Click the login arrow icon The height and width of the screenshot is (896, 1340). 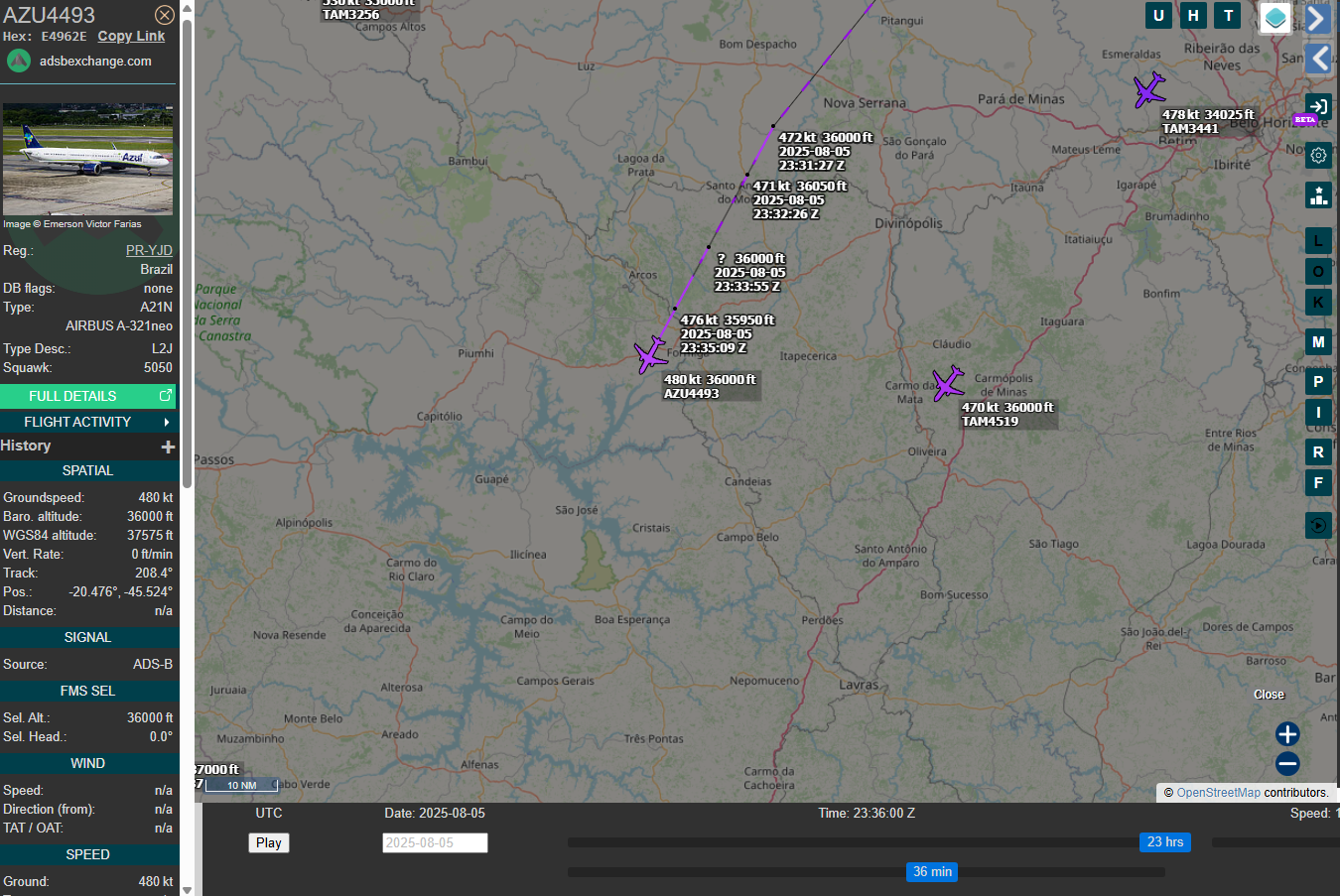tap(1318, 106)
